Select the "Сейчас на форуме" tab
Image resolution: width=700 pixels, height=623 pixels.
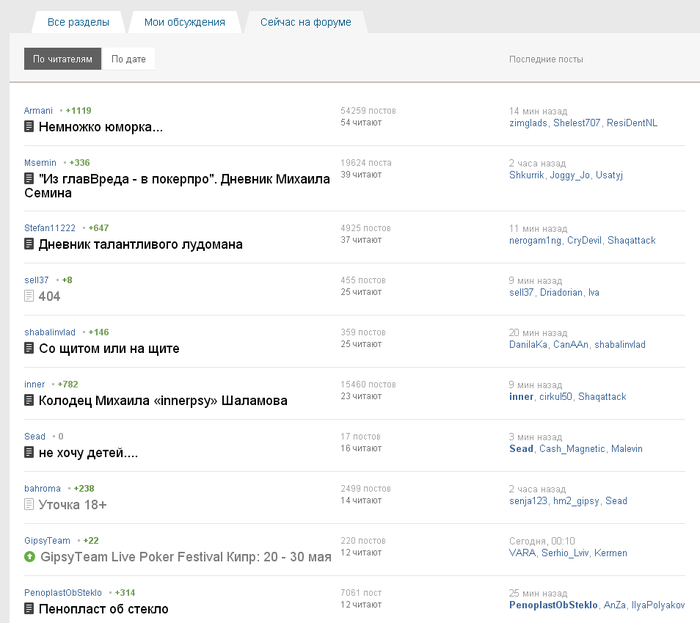(306, 22)
